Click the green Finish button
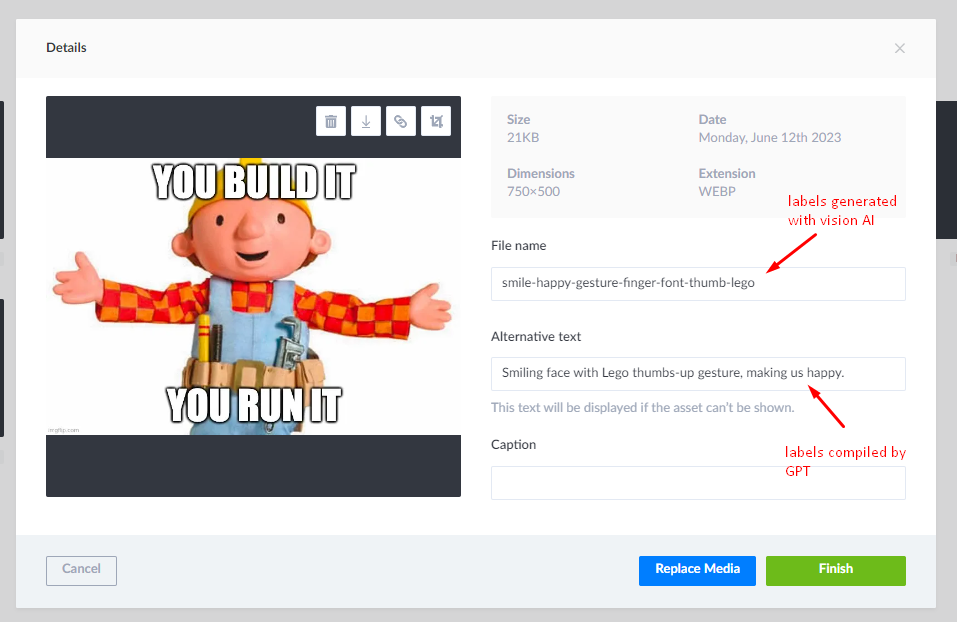Screen dimensions: 957x622 [836, 570]
